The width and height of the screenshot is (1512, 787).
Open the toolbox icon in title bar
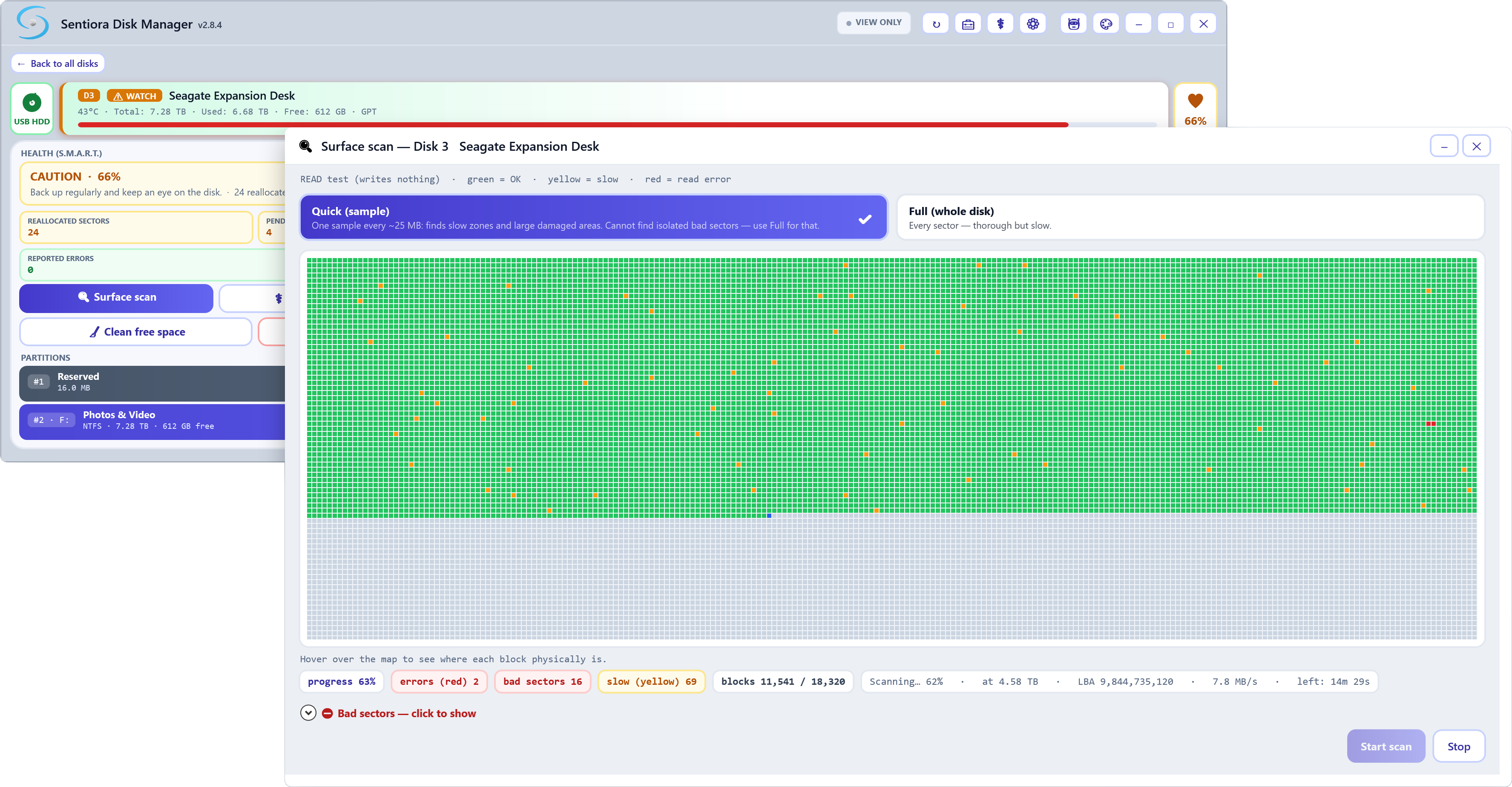[x=968, y=24]
